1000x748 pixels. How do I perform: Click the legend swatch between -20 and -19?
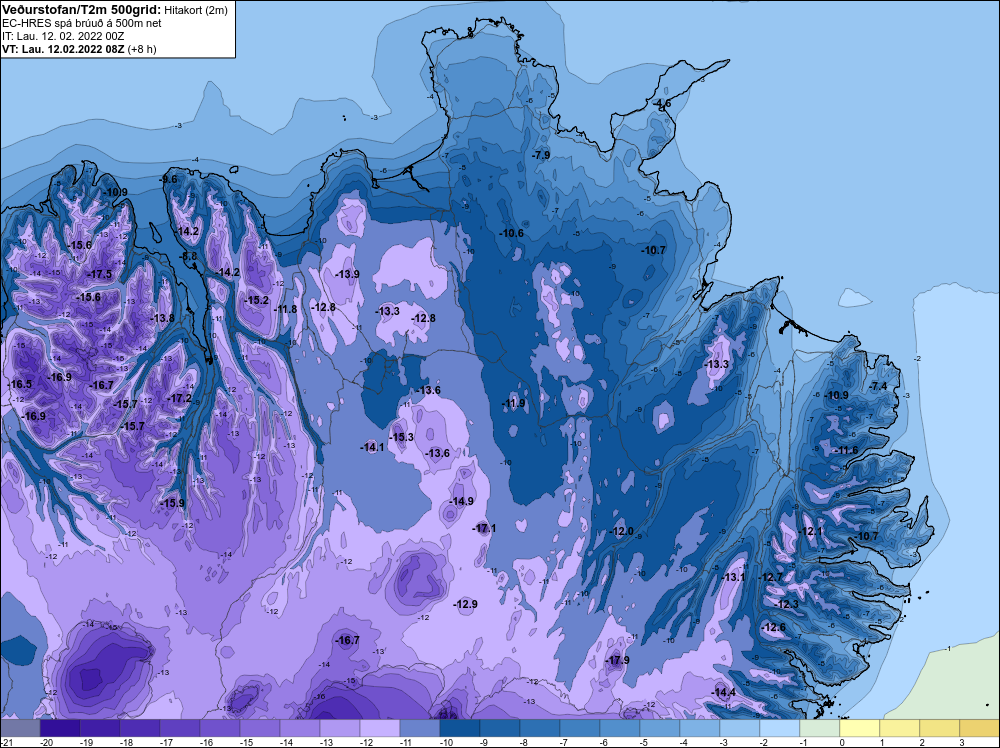point(60,728)
